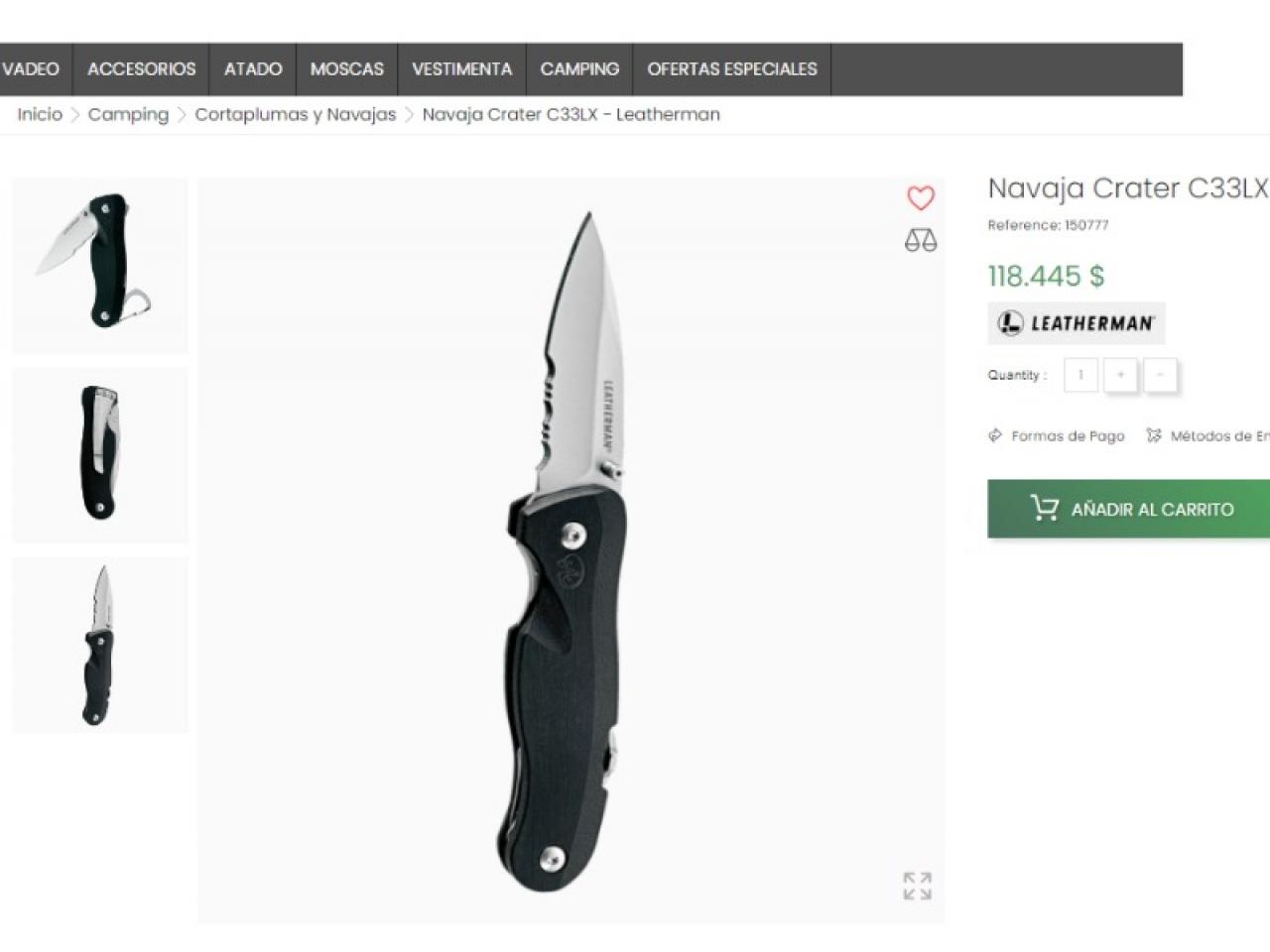Image resolution: width=1270 pixels, height=952 pixels.
Task: Select second thumbnail of closed knife
Action: (x=100, y=455)
